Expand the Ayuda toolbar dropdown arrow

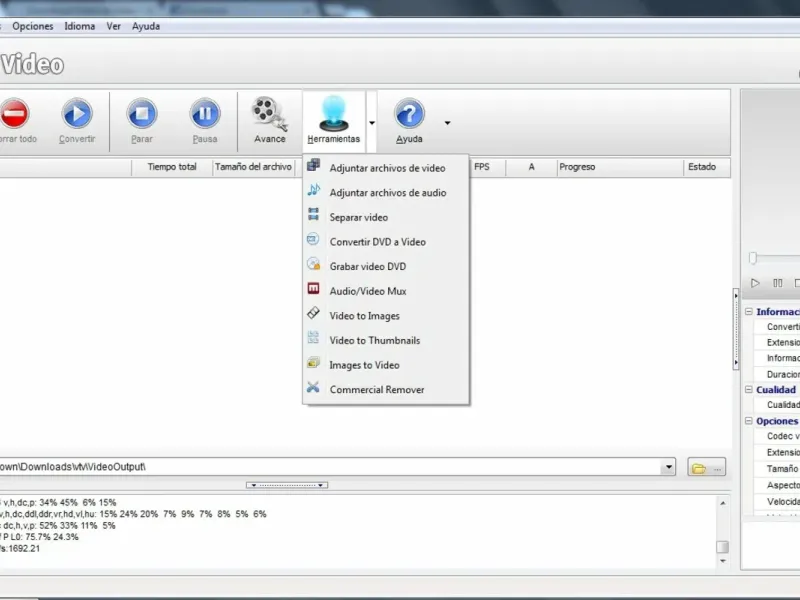point(447,122)
